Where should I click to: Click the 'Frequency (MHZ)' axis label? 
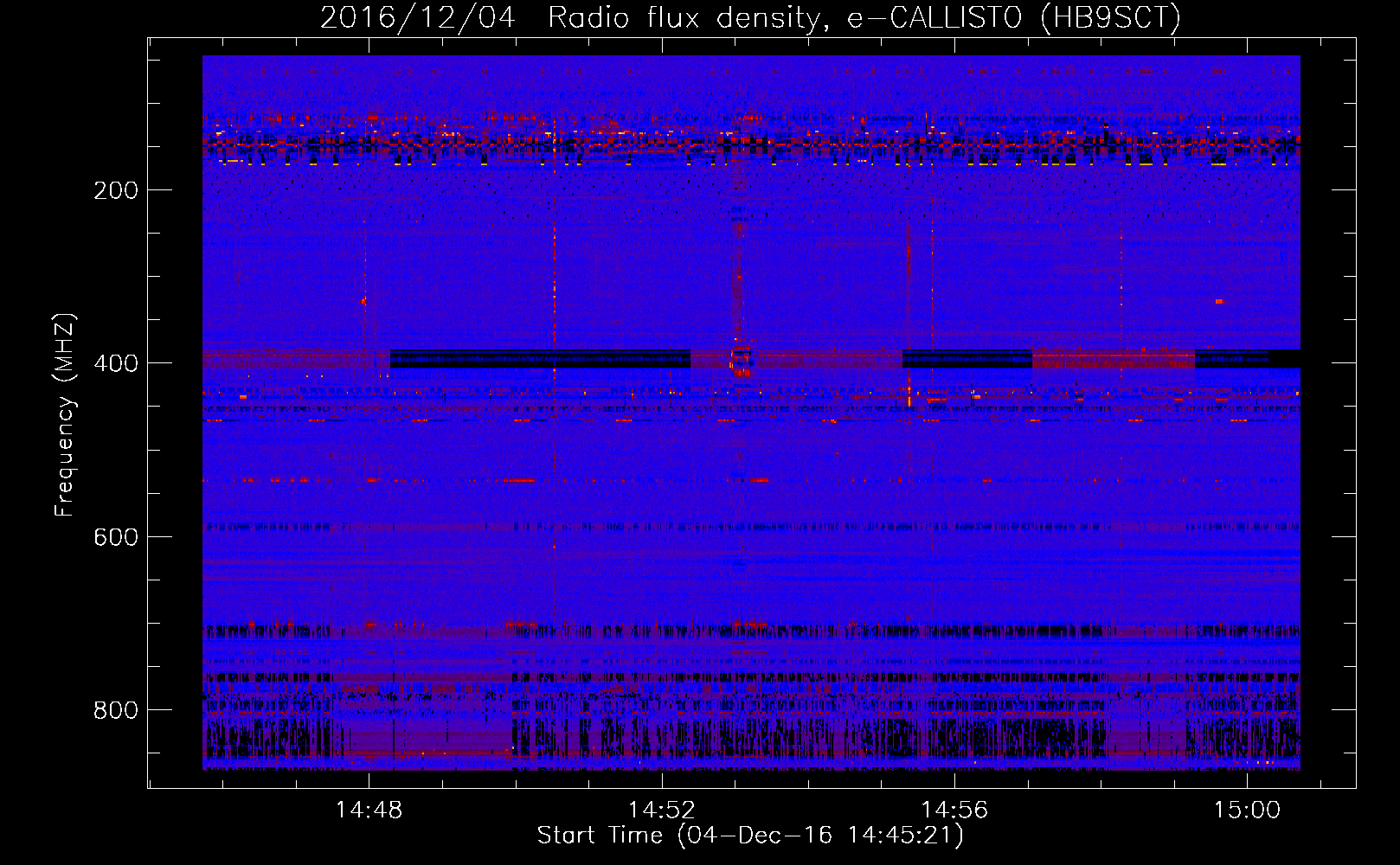click(65, 414)
